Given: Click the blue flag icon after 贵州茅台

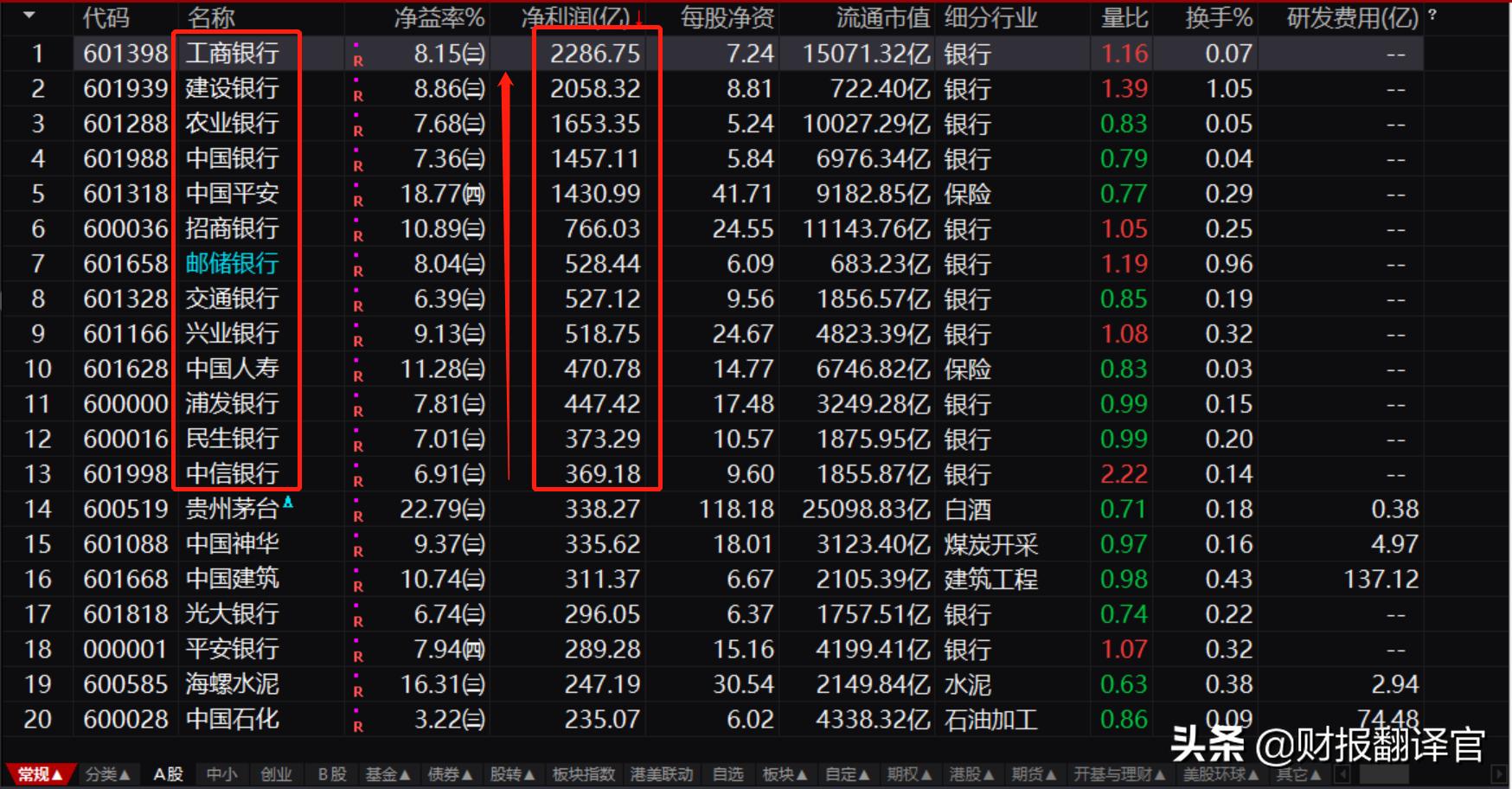Looking at the screenshot, I should pos(288,502).
